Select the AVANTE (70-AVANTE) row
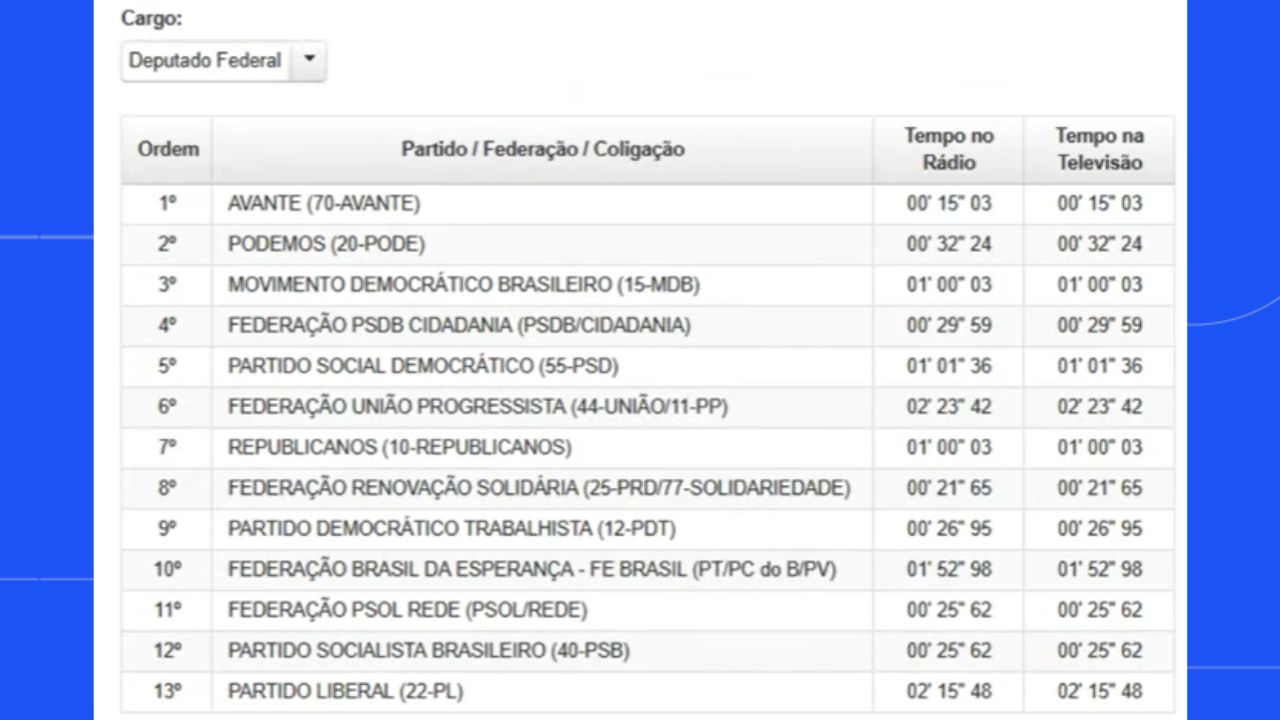Image resolution: width=1280 pixels, height=720 pixels. click(x=648, y=204)
